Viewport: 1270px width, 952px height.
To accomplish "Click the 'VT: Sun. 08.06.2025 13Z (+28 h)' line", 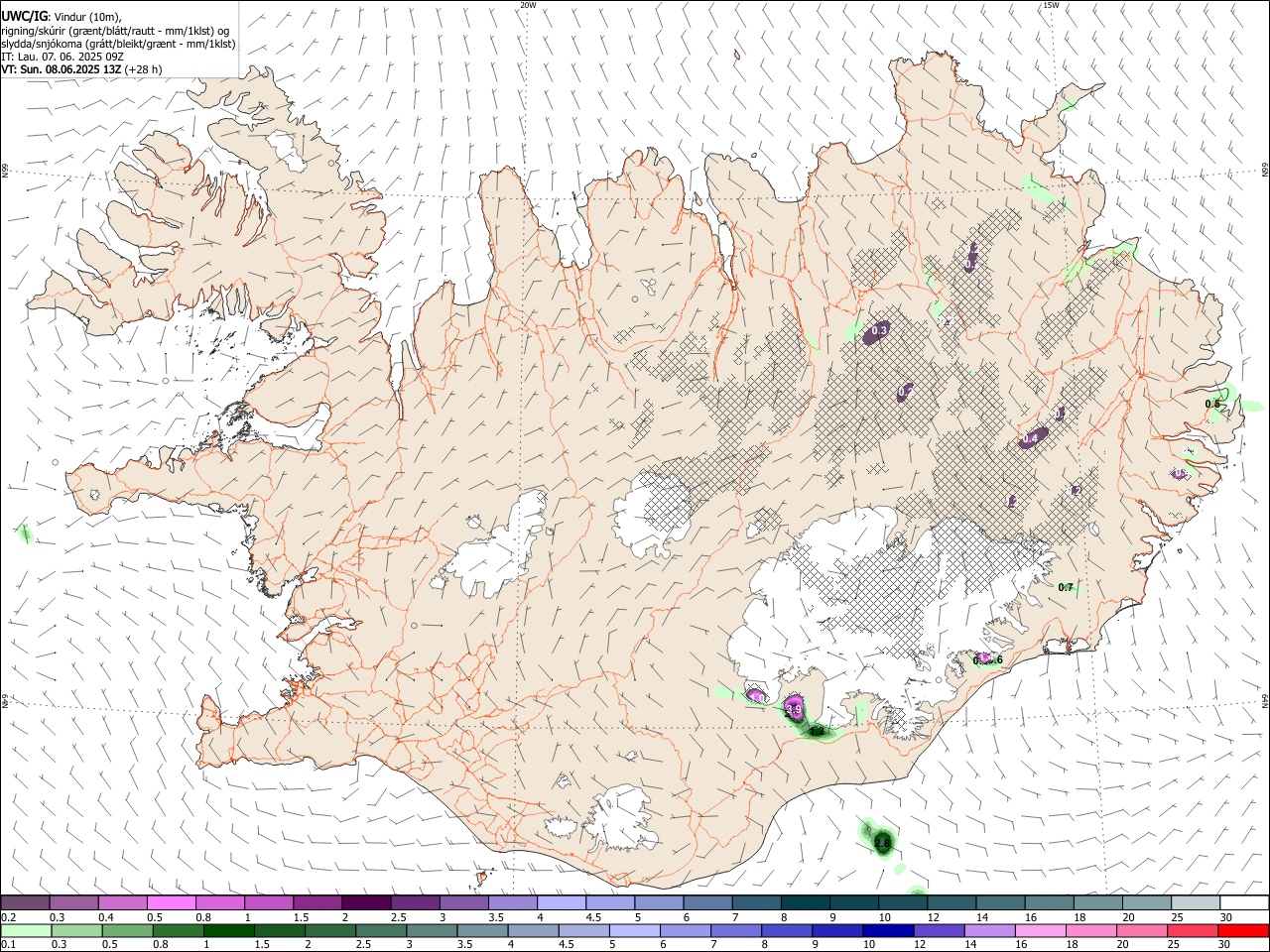I will pyautogui.click(x=81, y=69).
